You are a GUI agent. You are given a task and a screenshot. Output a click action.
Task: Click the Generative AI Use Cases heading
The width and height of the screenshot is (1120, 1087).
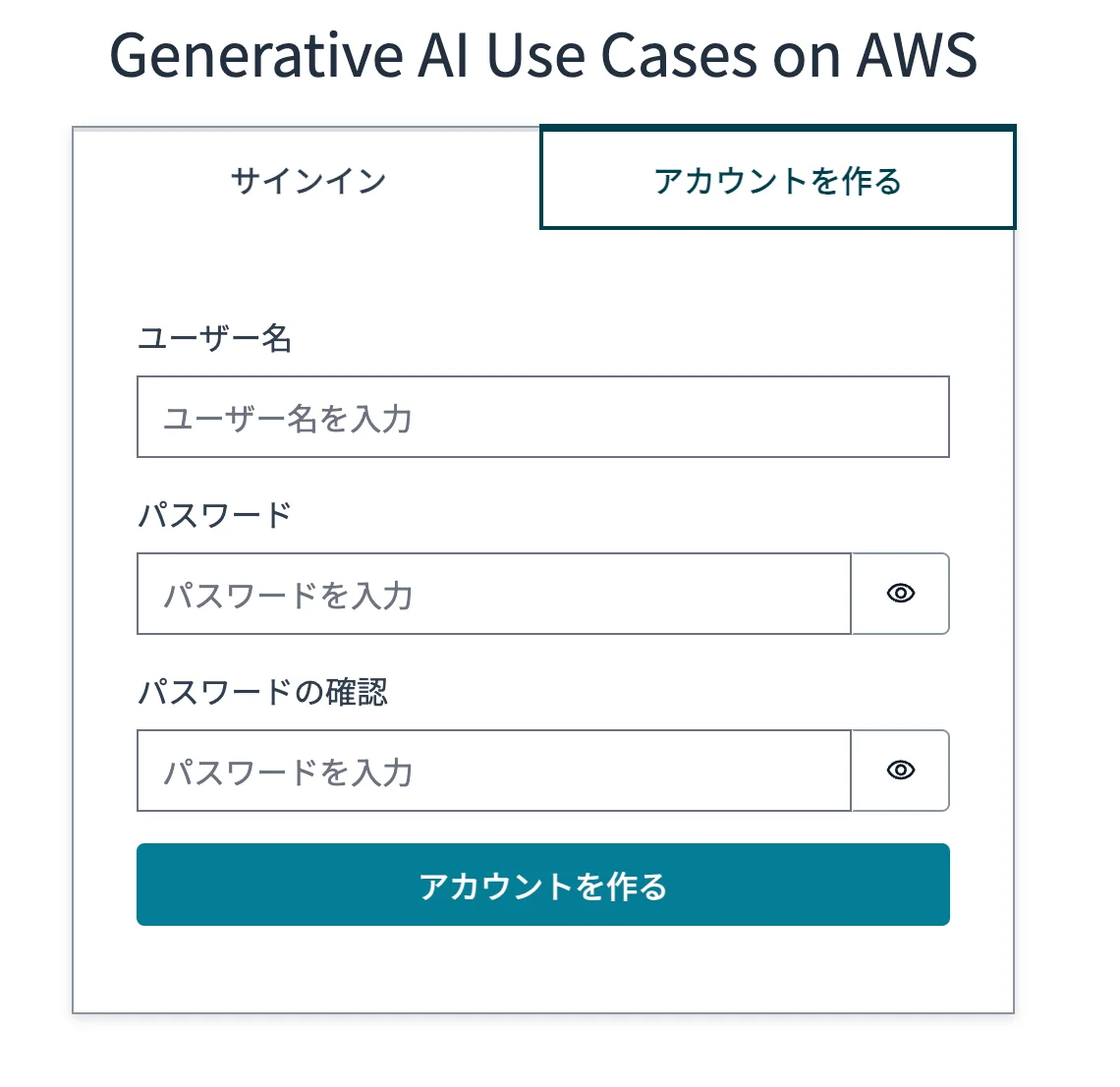coord(543,55)
